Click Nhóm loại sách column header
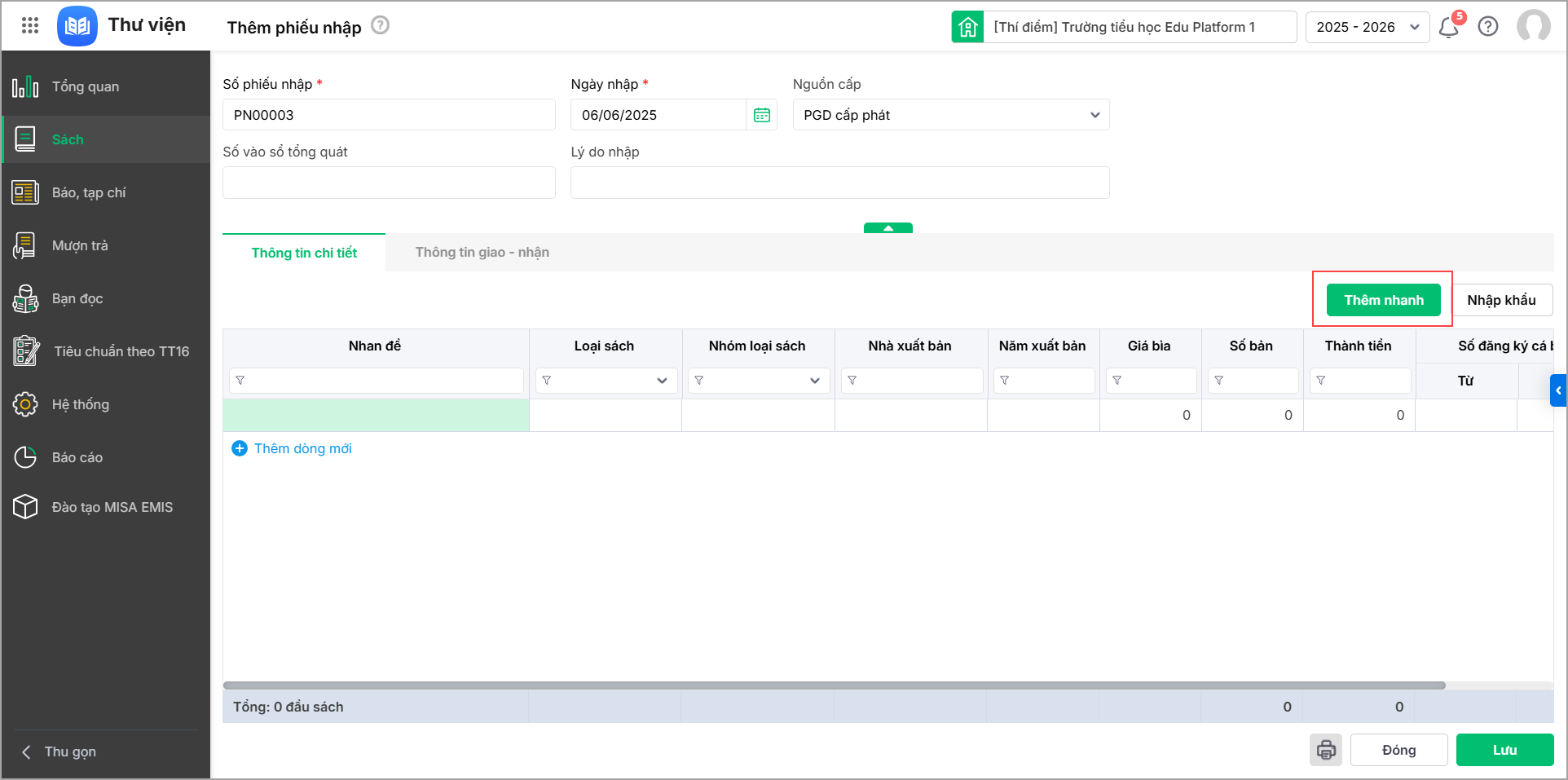Viewport: 1568px width, 780px height. tap(757, 346)
